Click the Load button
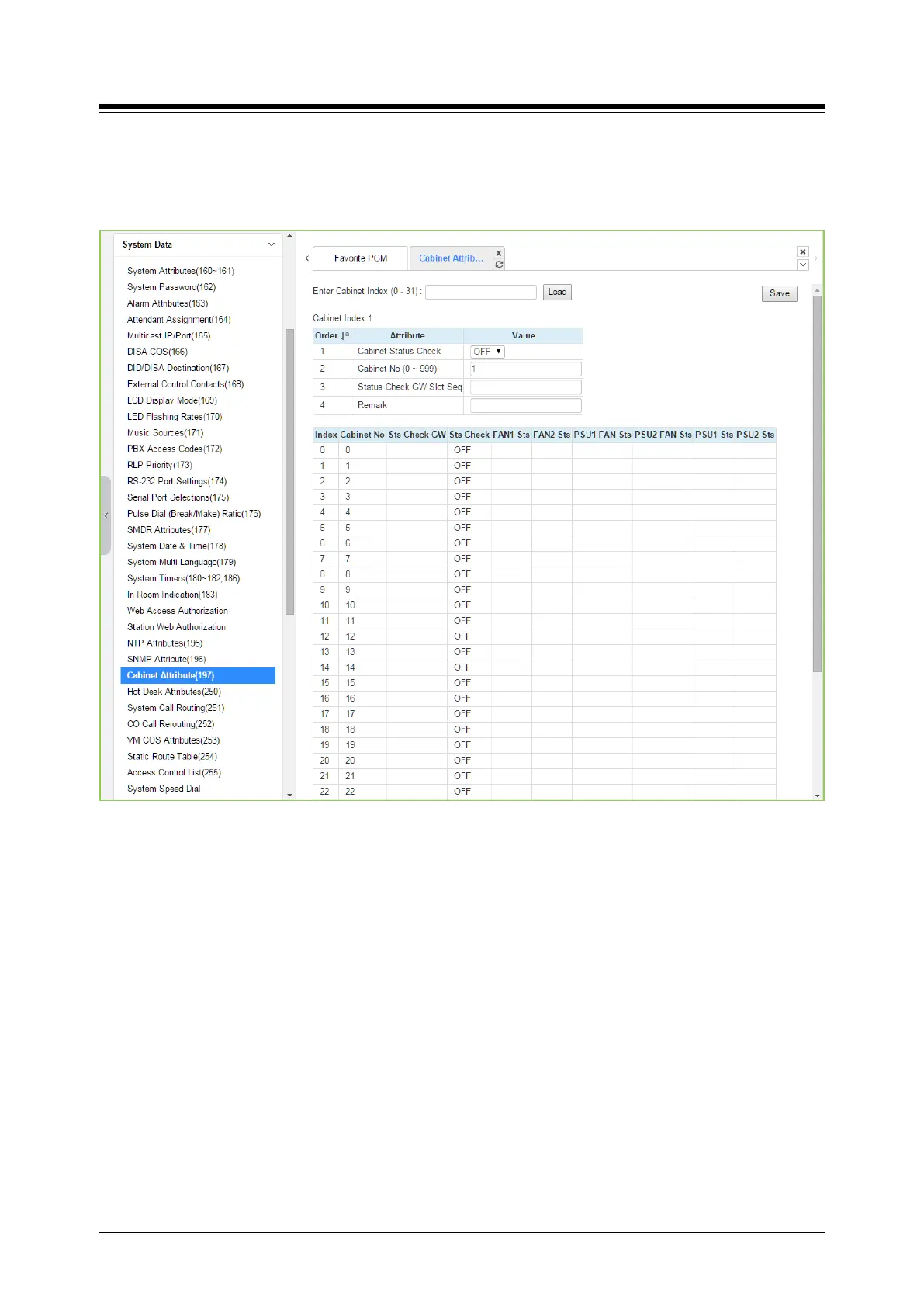 point(557,293)
